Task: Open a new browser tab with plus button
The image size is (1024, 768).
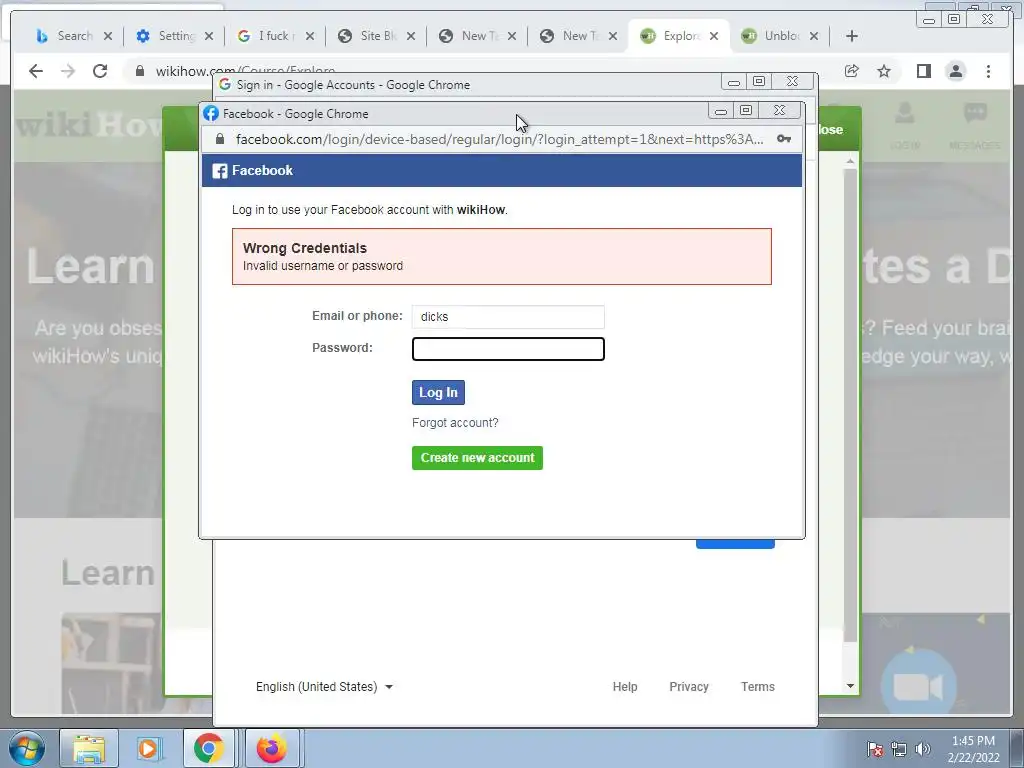Action: click(852, 37)
